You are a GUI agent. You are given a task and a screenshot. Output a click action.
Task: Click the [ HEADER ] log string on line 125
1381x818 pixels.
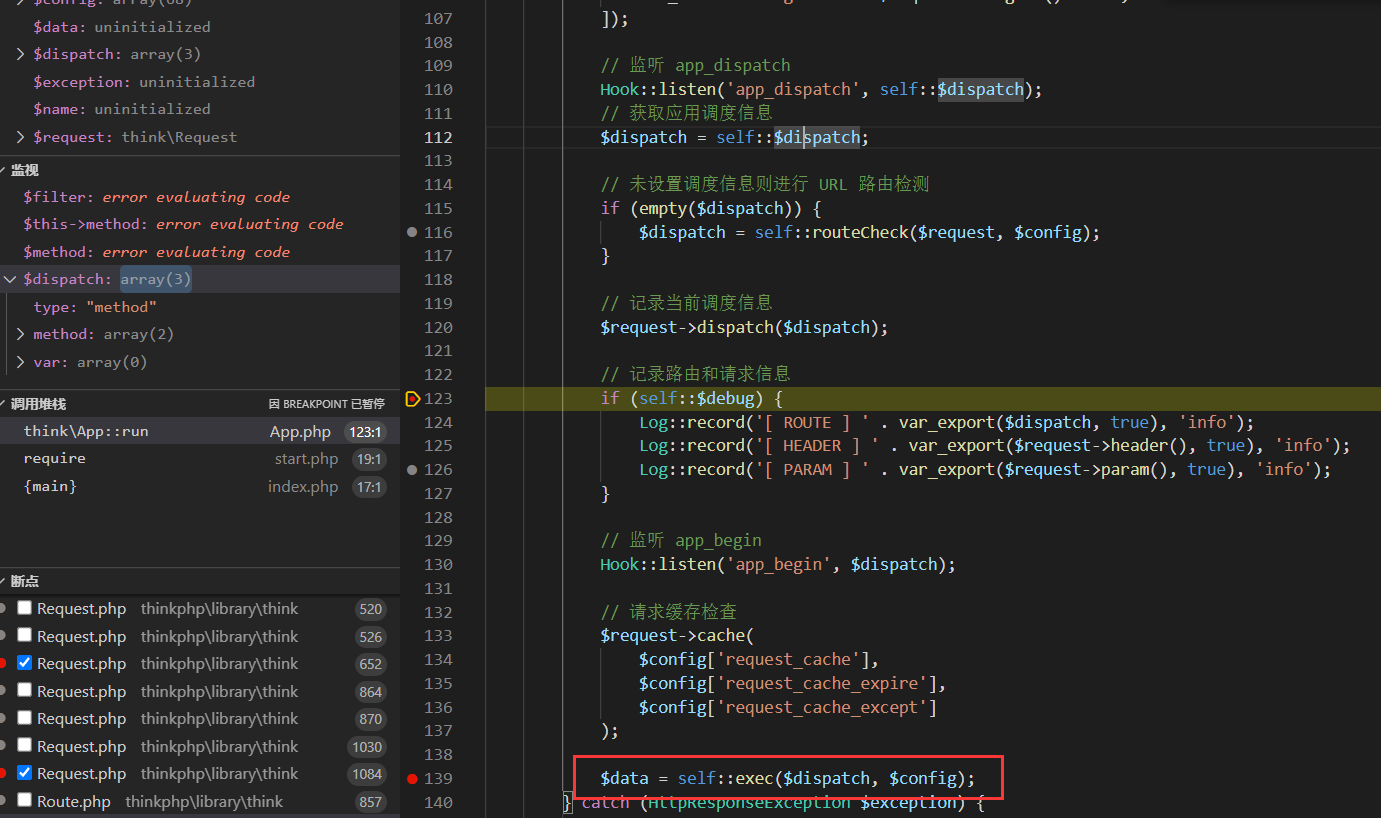pyautogui.click(x=816, y=445)
